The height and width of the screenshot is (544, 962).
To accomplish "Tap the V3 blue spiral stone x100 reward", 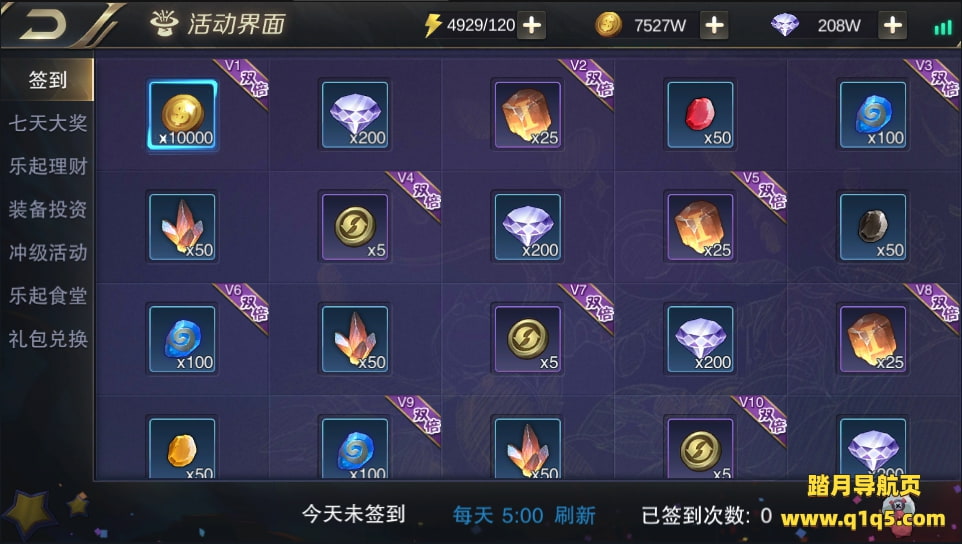I will click(872, 115).
